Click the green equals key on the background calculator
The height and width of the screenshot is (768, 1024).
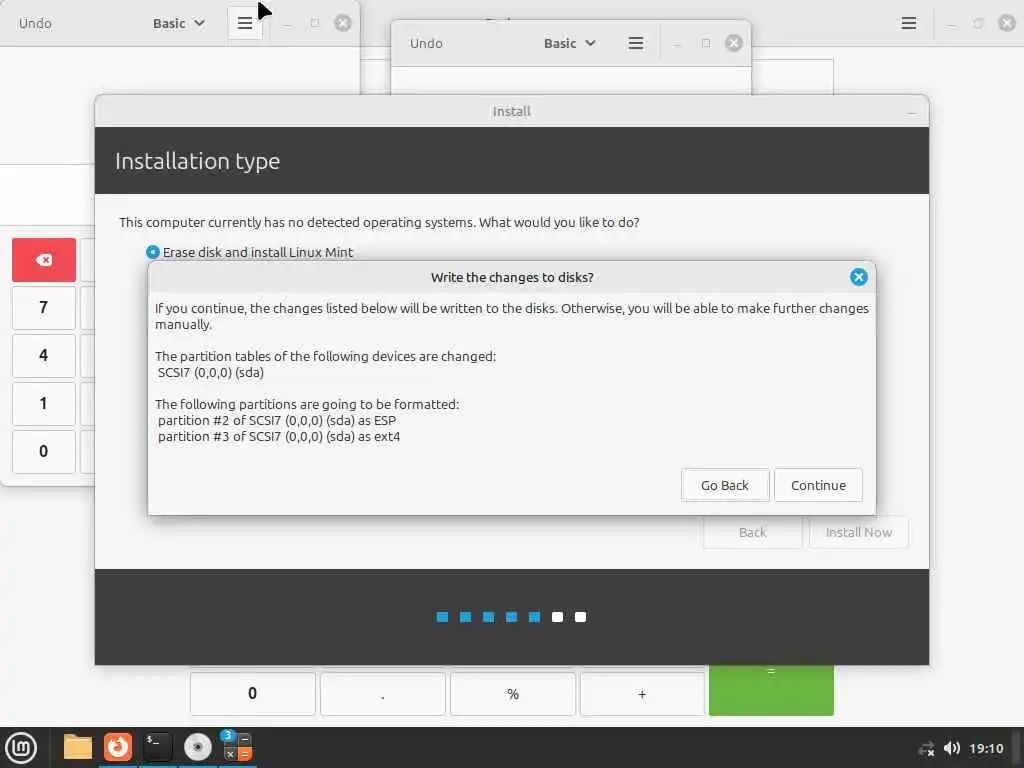pos(771,690)
